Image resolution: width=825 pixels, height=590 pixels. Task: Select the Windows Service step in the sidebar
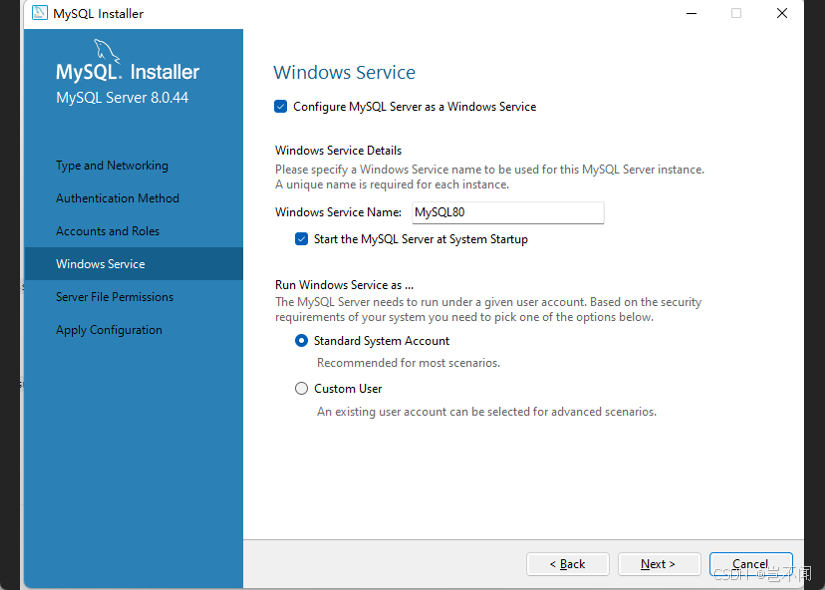[x=133, y=264]
